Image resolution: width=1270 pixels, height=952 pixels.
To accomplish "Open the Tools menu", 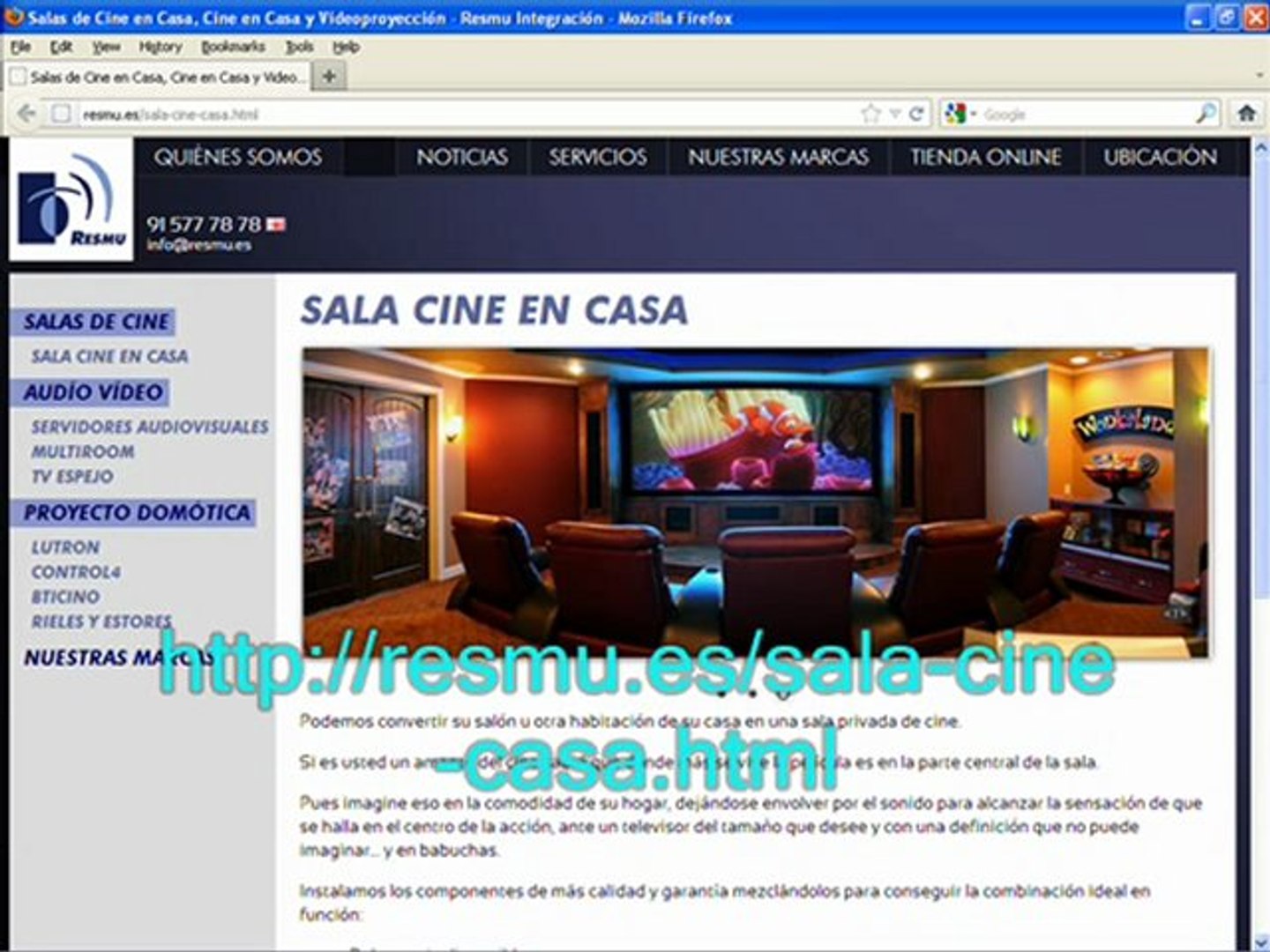I will [x=299, y=47].
